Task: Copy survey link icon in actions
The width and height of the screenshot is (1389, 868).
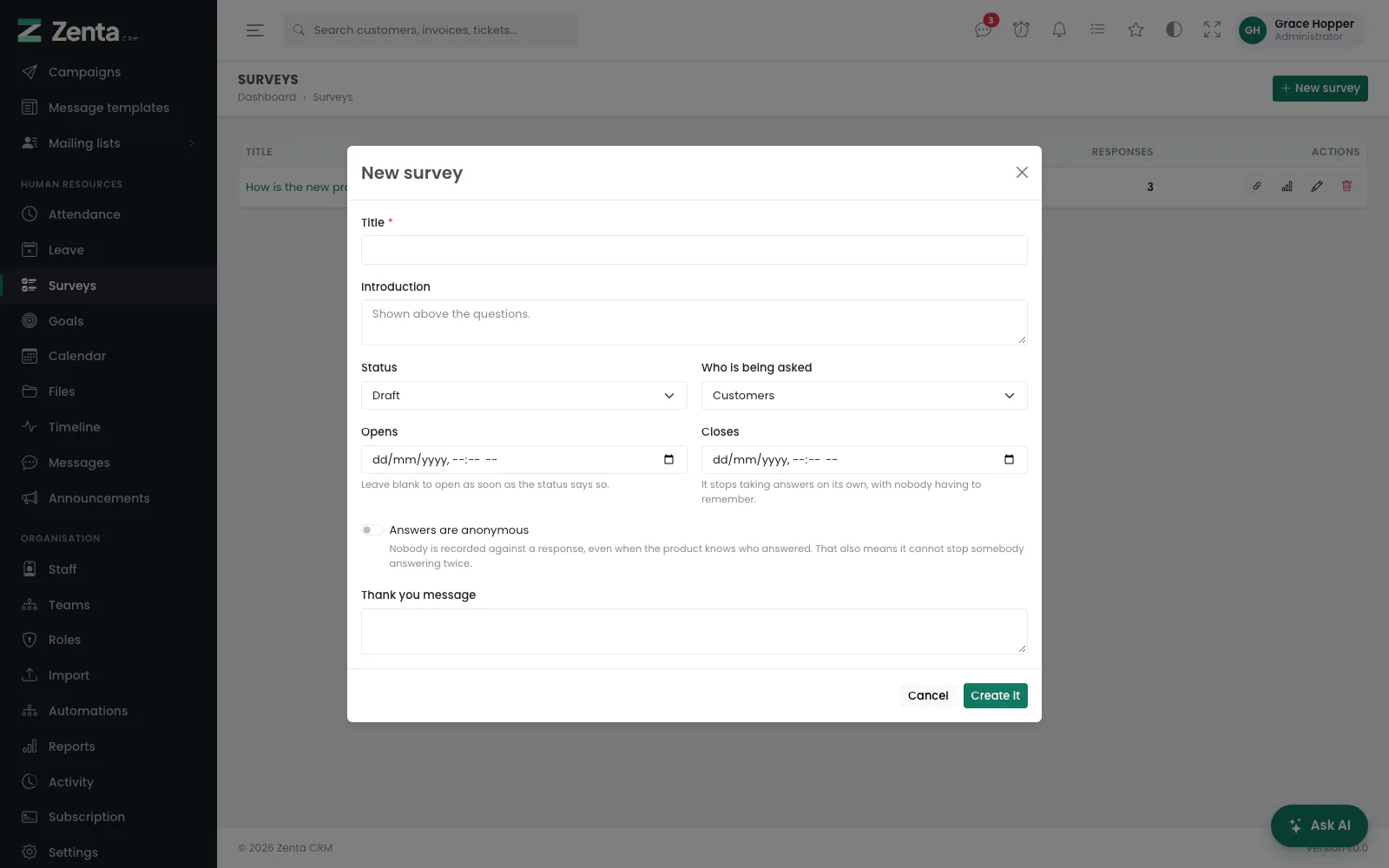Action: click(1256, 186)
